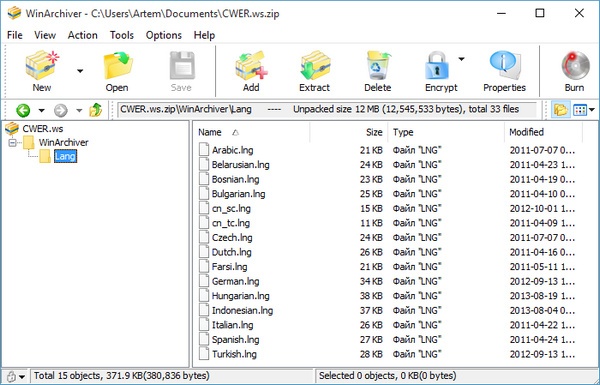Image resolution: width=600 pixels, height=385 pixels.
Task: Click the WinArchiver title bar app icon
Action: click(14, 13)
